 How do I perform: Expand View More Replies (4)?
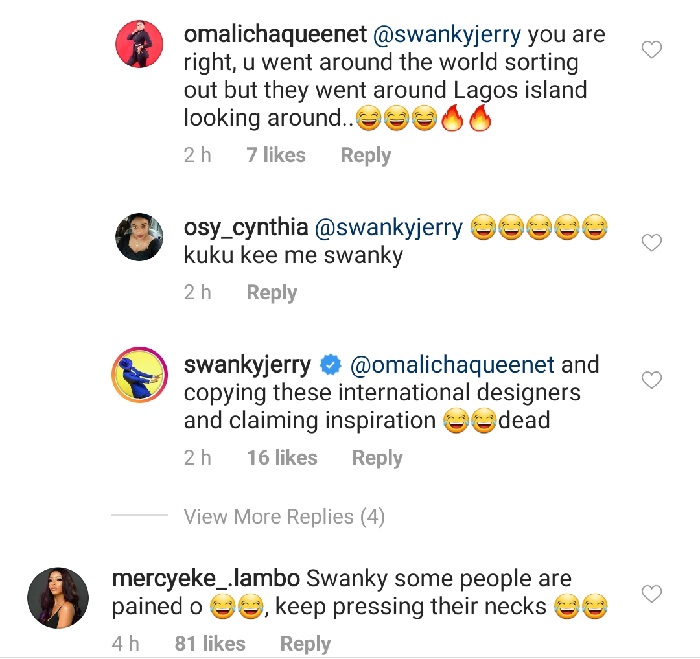pos(284,517)
